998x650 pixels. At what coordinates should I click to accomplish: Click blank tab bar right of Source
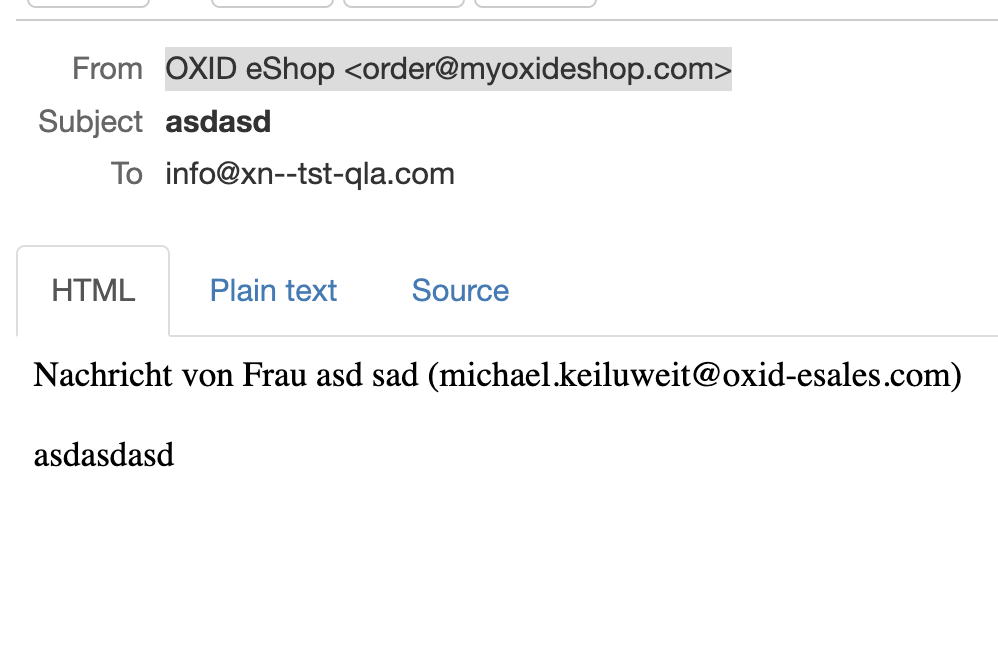[760, 291]
